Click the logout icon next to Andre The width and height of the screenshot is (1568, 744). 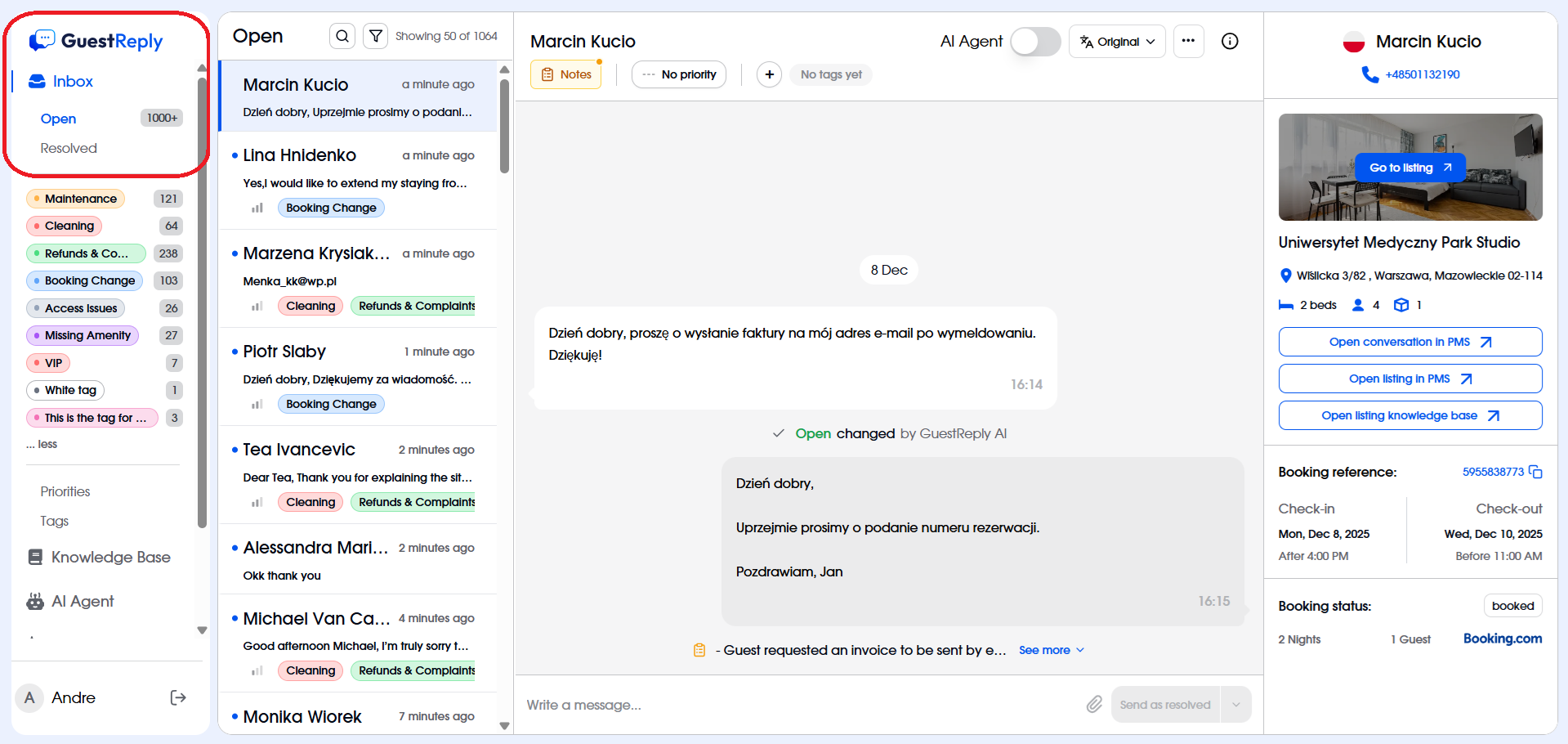(x=178, y=697)
